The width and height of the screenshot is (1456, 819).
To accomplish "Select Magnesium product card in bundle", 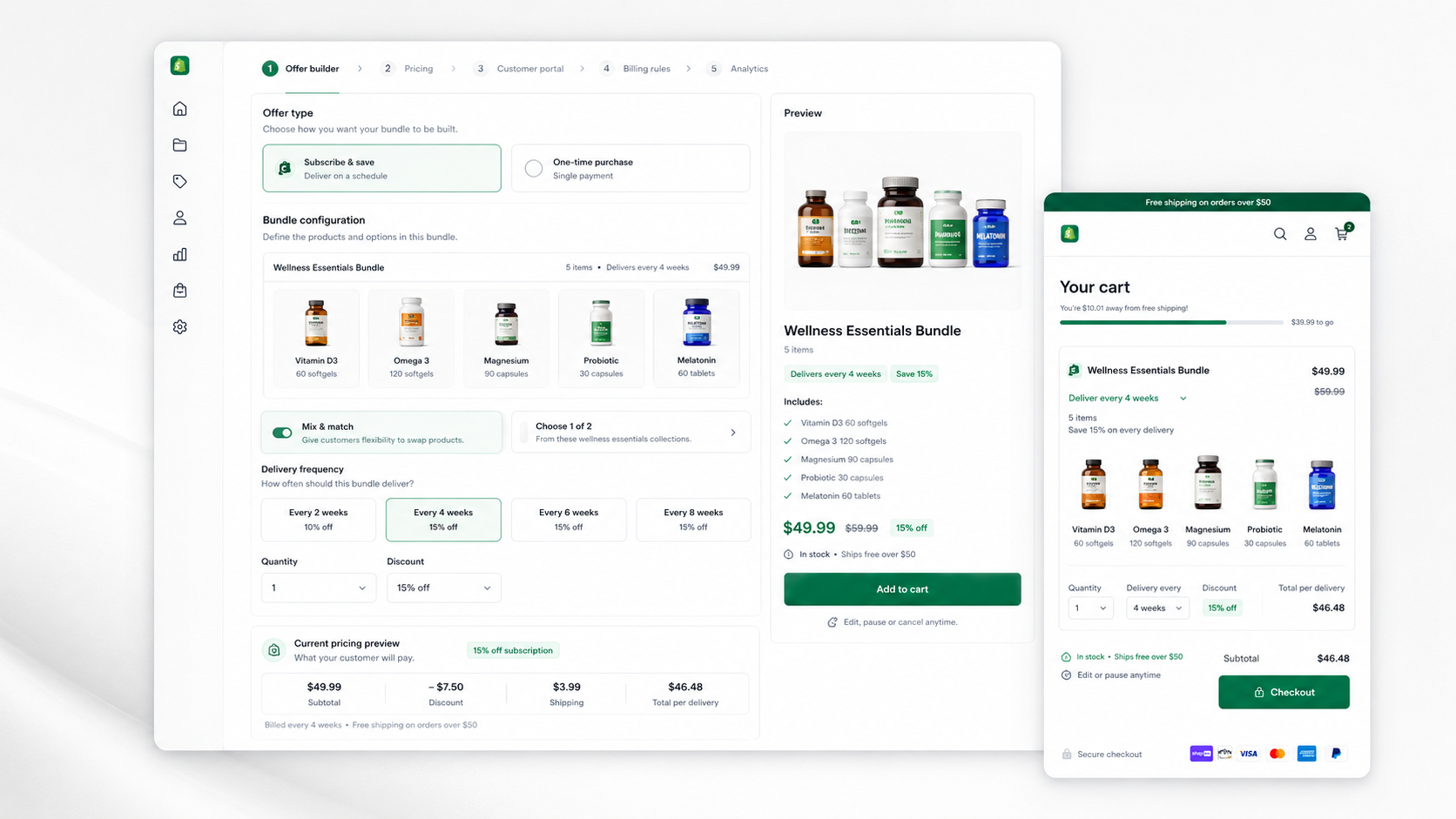I will pyautogui.click(x=506, y=338).
